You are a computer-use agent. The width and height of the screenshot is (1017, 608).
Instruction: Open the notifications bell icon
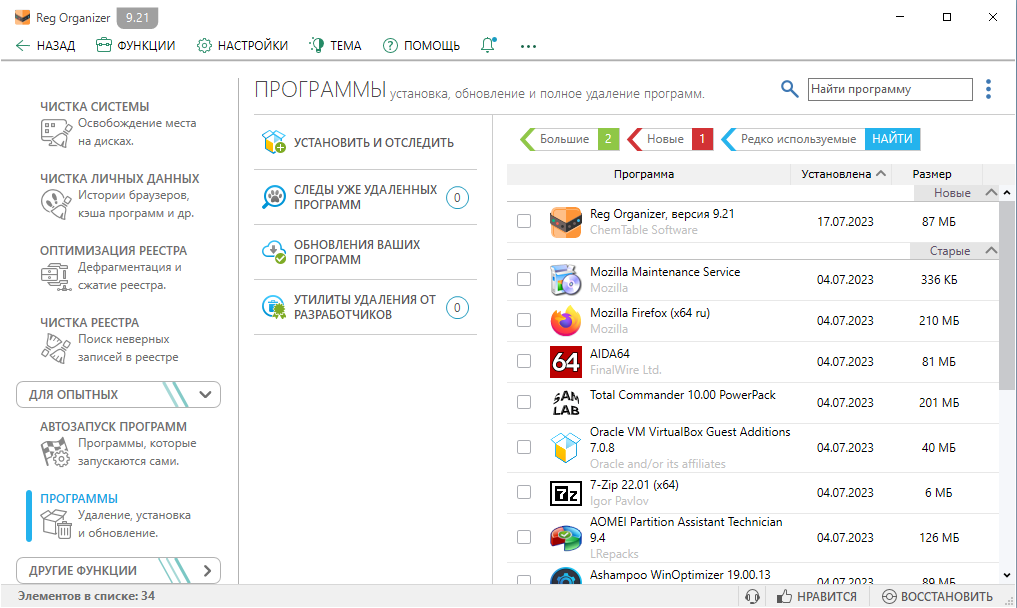[x=488, y=45]
